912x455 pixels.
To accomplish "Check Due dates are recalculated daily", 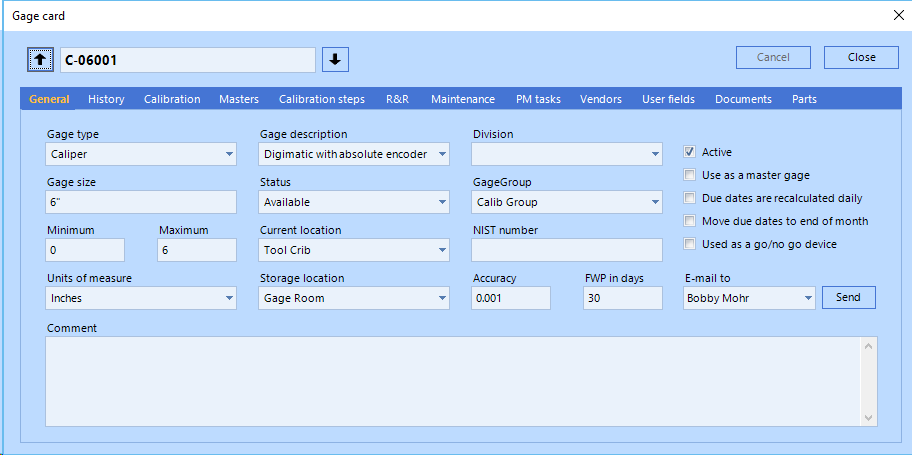I will pyautogui.click(x=689, y=198).
